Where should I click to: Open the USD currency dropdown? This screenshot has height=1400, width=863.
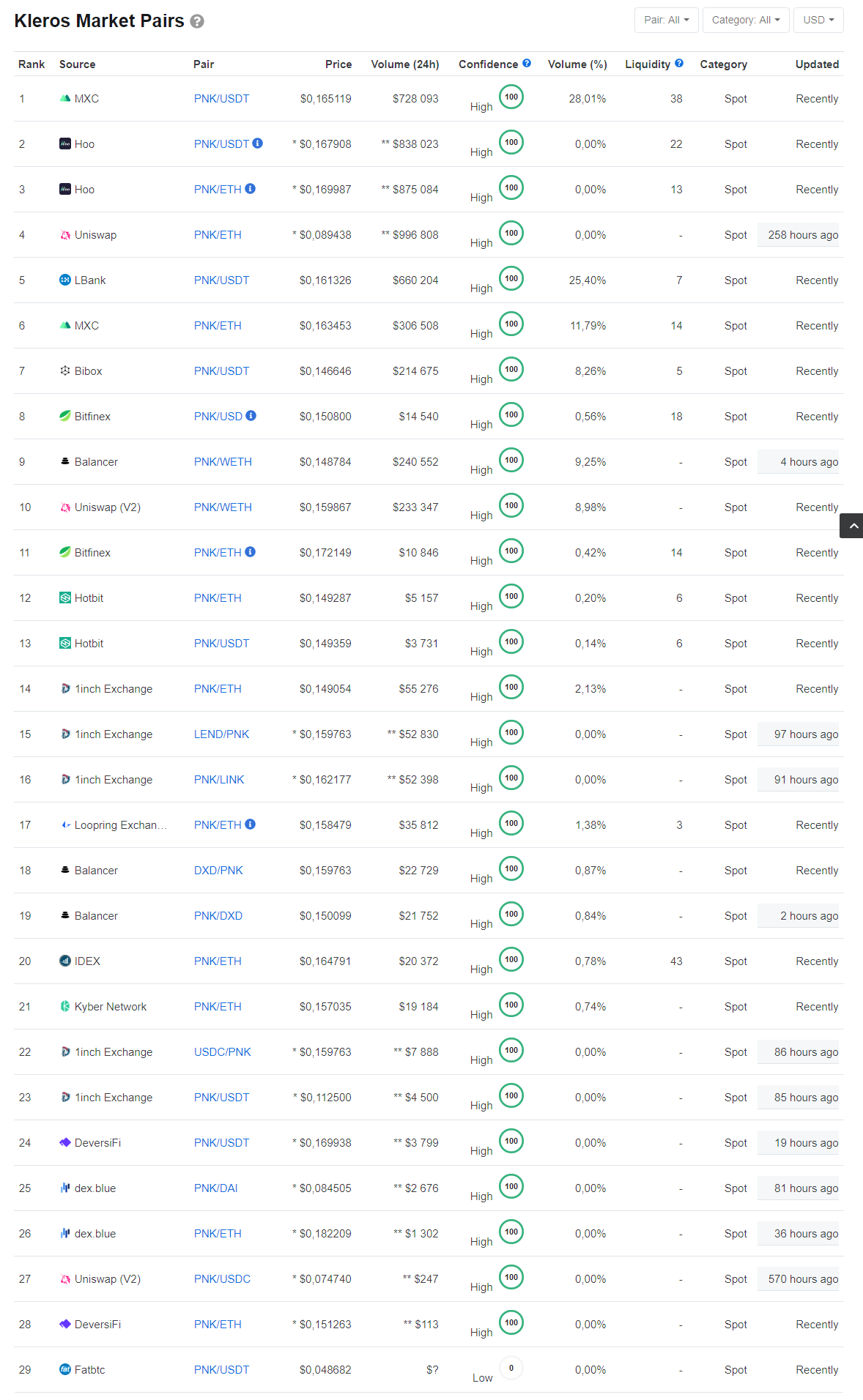coord(818,20)
